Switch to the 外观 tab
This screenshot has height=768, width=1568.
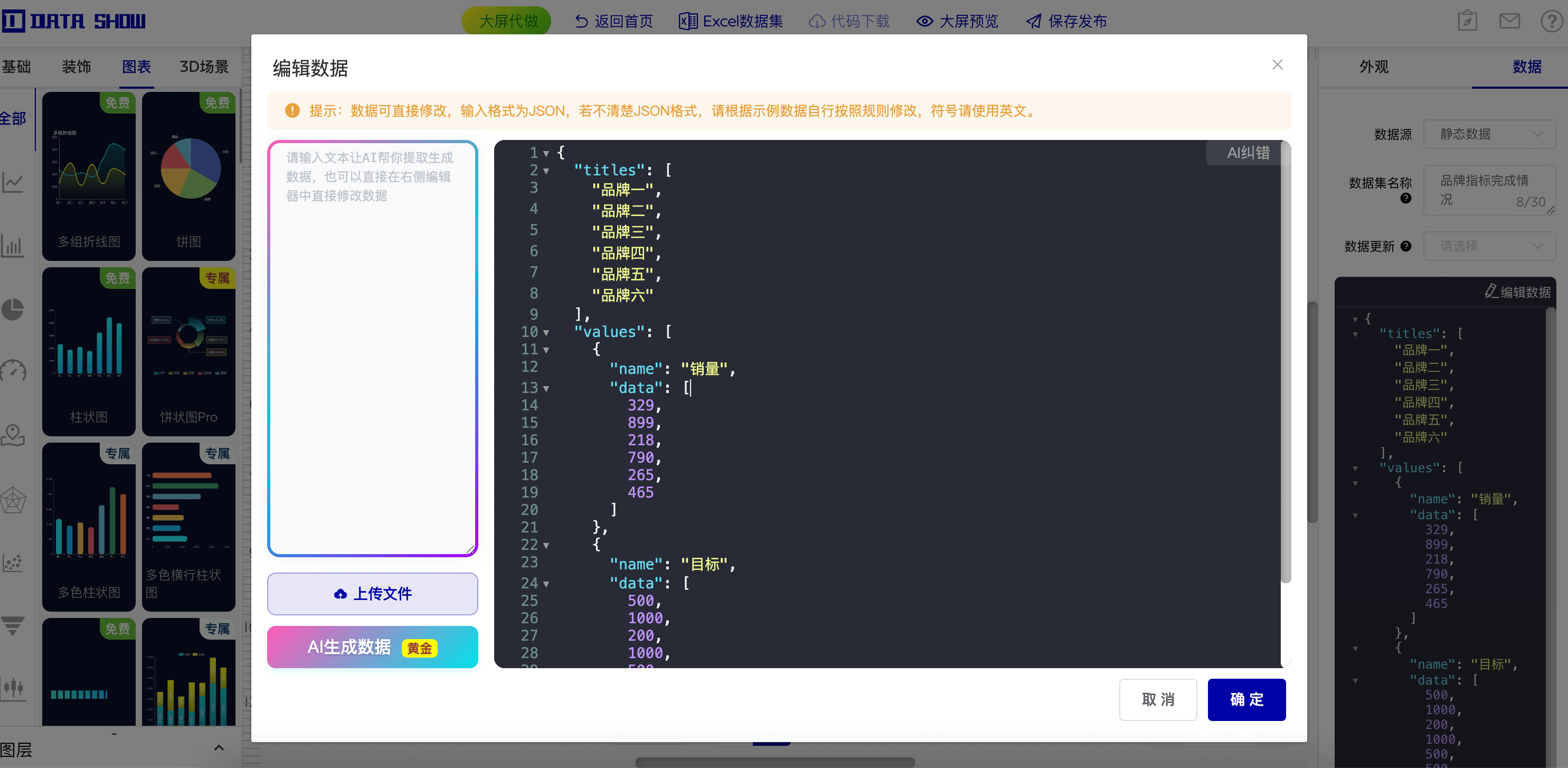click(1374, 67)
